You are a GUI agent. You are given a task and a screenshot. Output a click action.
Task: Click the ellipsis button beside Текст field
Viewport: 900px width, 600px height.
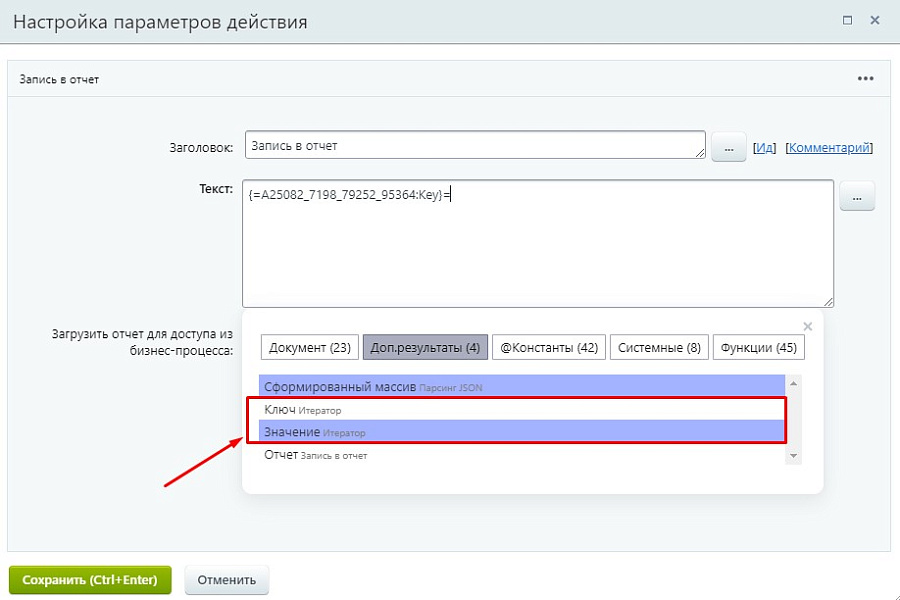(x=857, y=196)
